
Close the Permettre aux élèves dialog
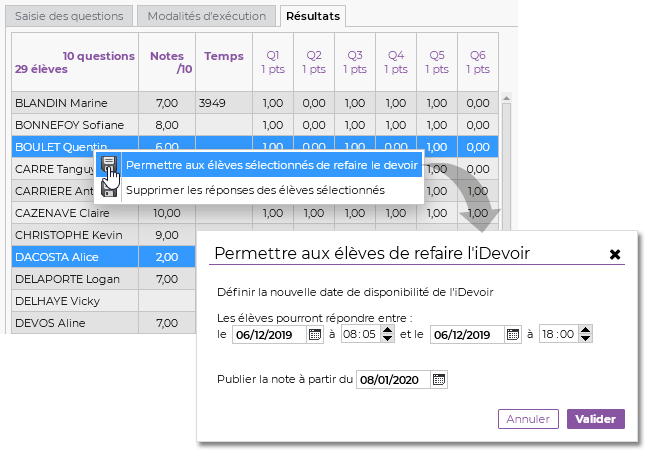[615, 254]
